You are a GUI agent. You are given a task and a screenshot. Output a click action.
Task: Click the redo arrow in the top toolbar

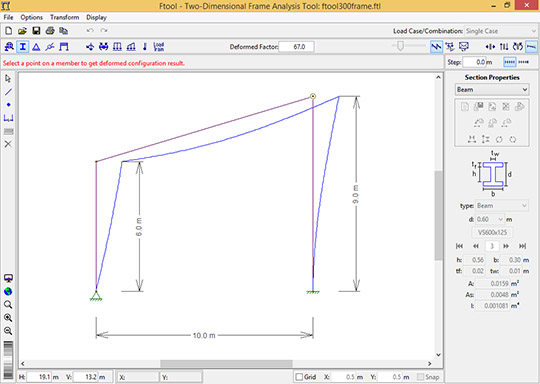pos(104,31)
